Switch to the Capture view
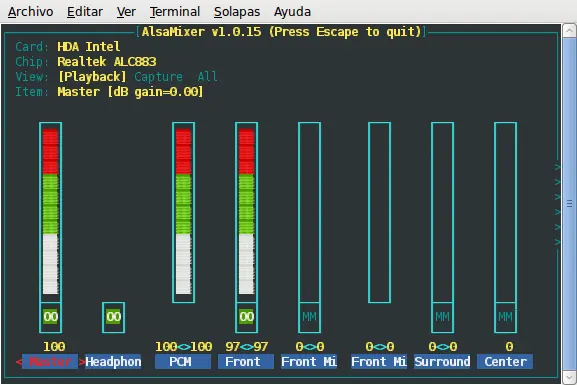Image resolution: width=577 pixels, height=385 pixels. pos(158,77)
